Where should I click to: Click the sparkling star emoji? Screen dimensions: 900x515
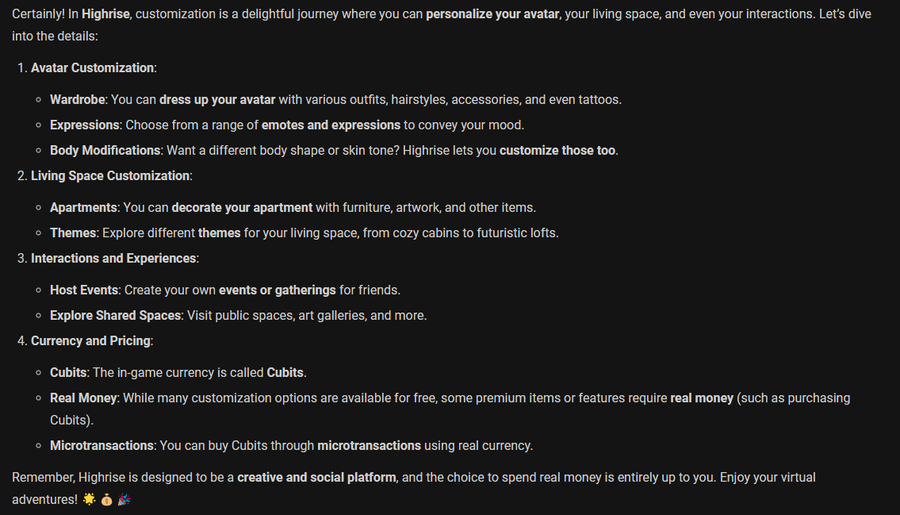[x=88, y=498]
